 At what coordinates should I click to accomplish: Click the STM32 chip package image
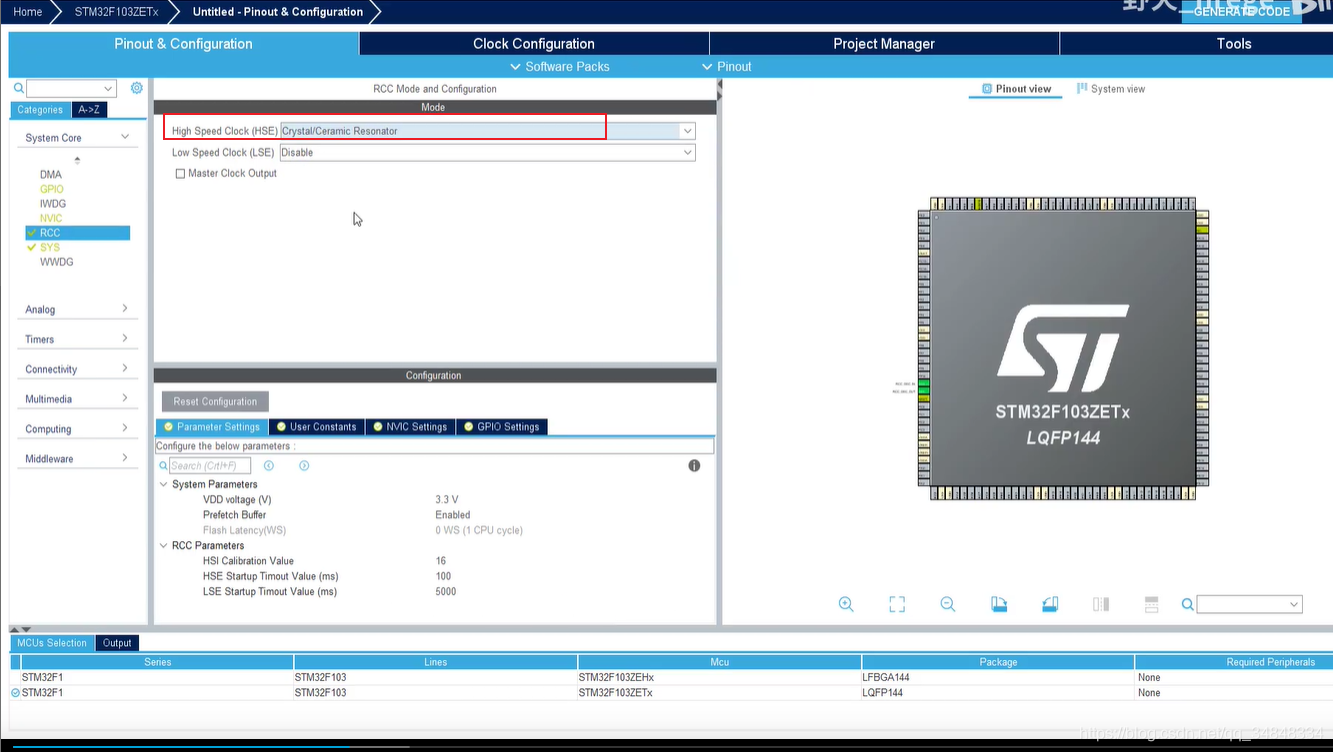[1063, 348]
